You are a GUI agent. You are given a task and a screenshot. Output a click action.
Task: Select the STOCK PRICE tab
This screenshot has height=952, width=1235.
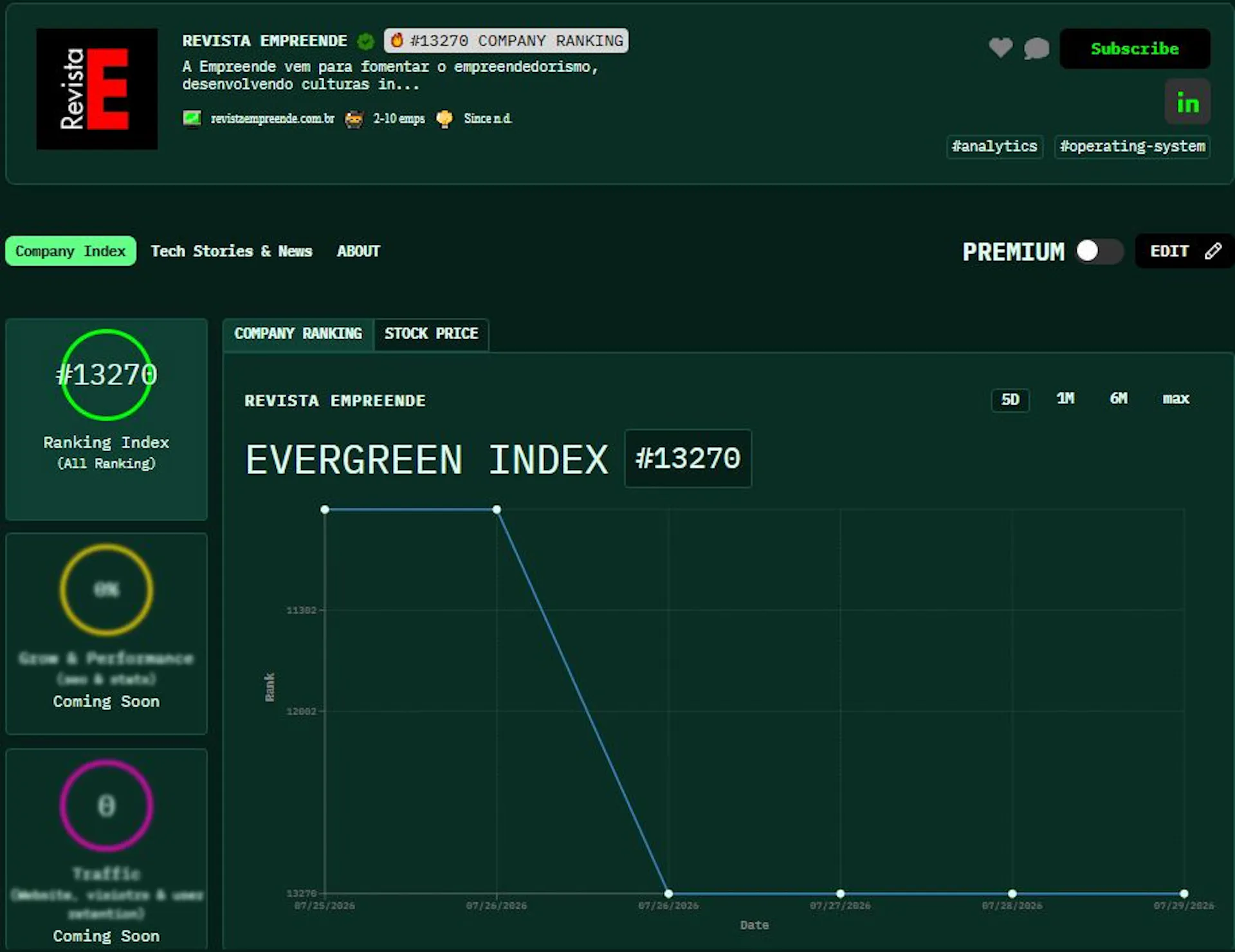click(x=431, y=334)
